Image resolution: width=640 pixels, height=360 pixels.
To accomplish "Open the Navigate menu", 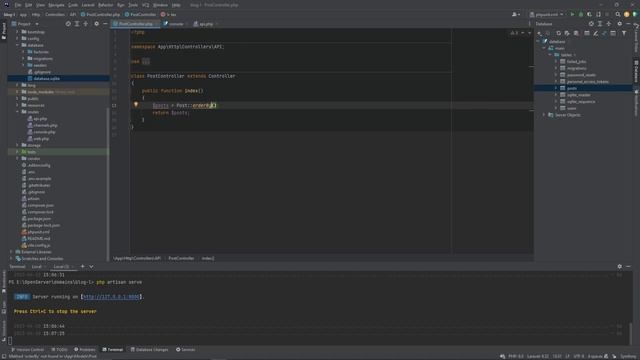I will tap(56, 5).
